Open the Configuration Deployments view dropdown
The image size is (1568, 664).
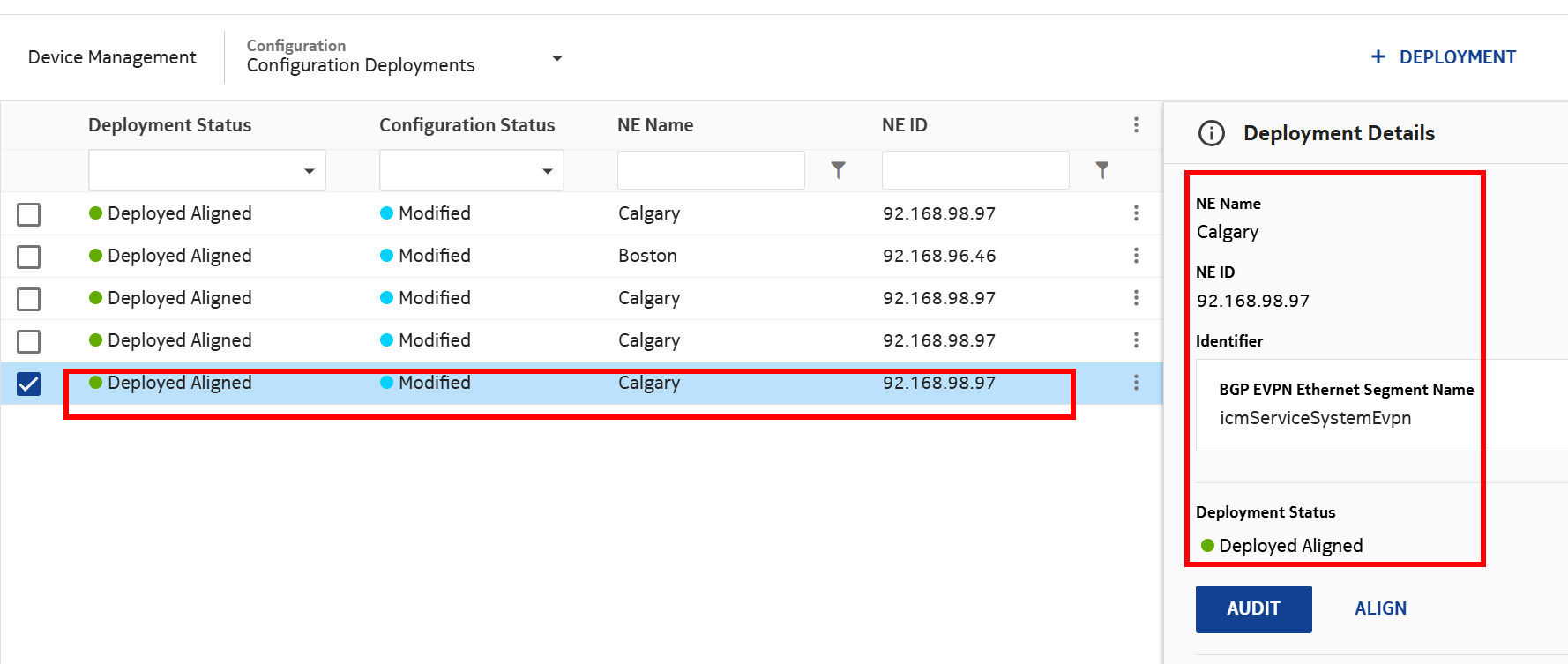click(556, 58)
